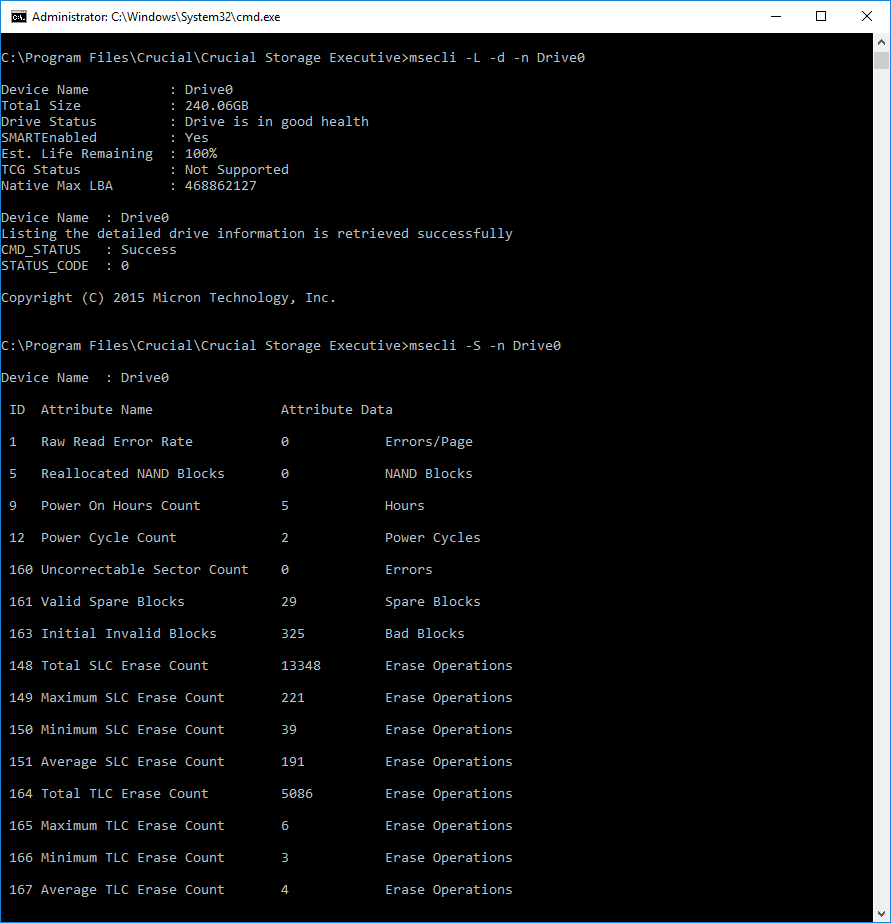
Task: Click the TCG Status 'Not Supported' text
Action: 237,170
